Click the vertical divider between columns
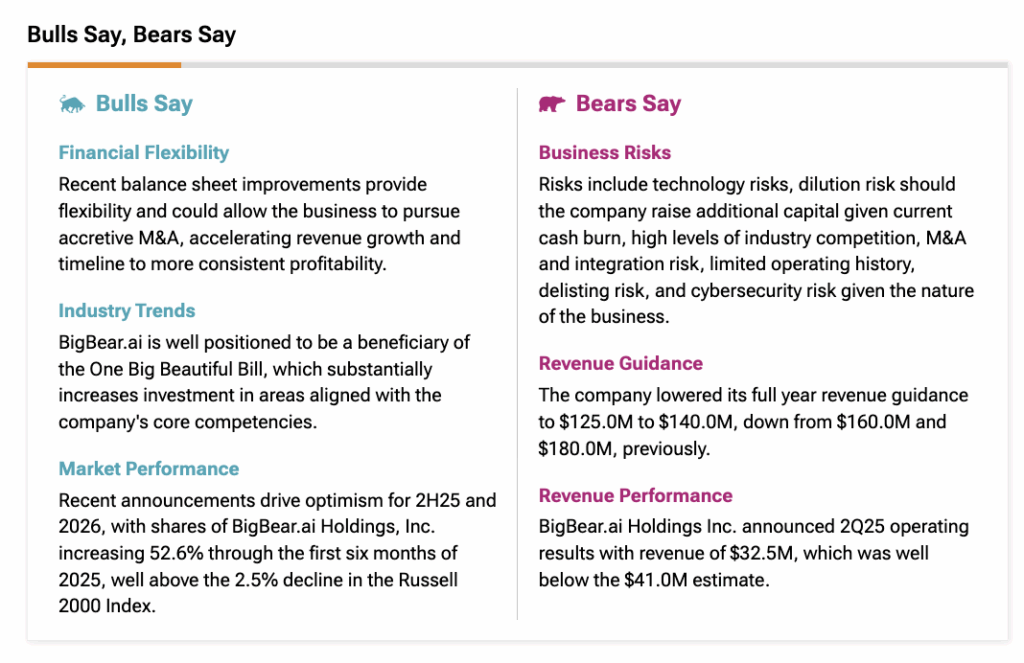 pos(517,350)
